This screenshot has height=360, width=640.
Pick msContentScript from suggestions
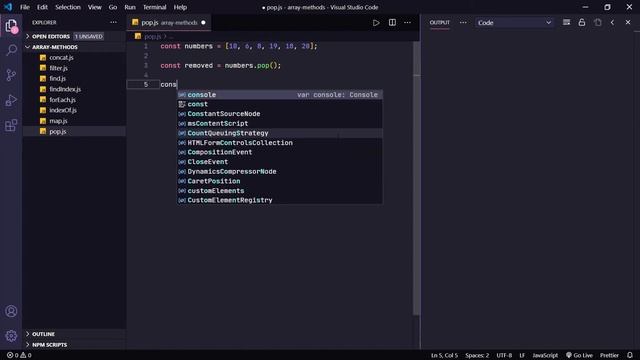pyautogui.click(x=280, y=123)
